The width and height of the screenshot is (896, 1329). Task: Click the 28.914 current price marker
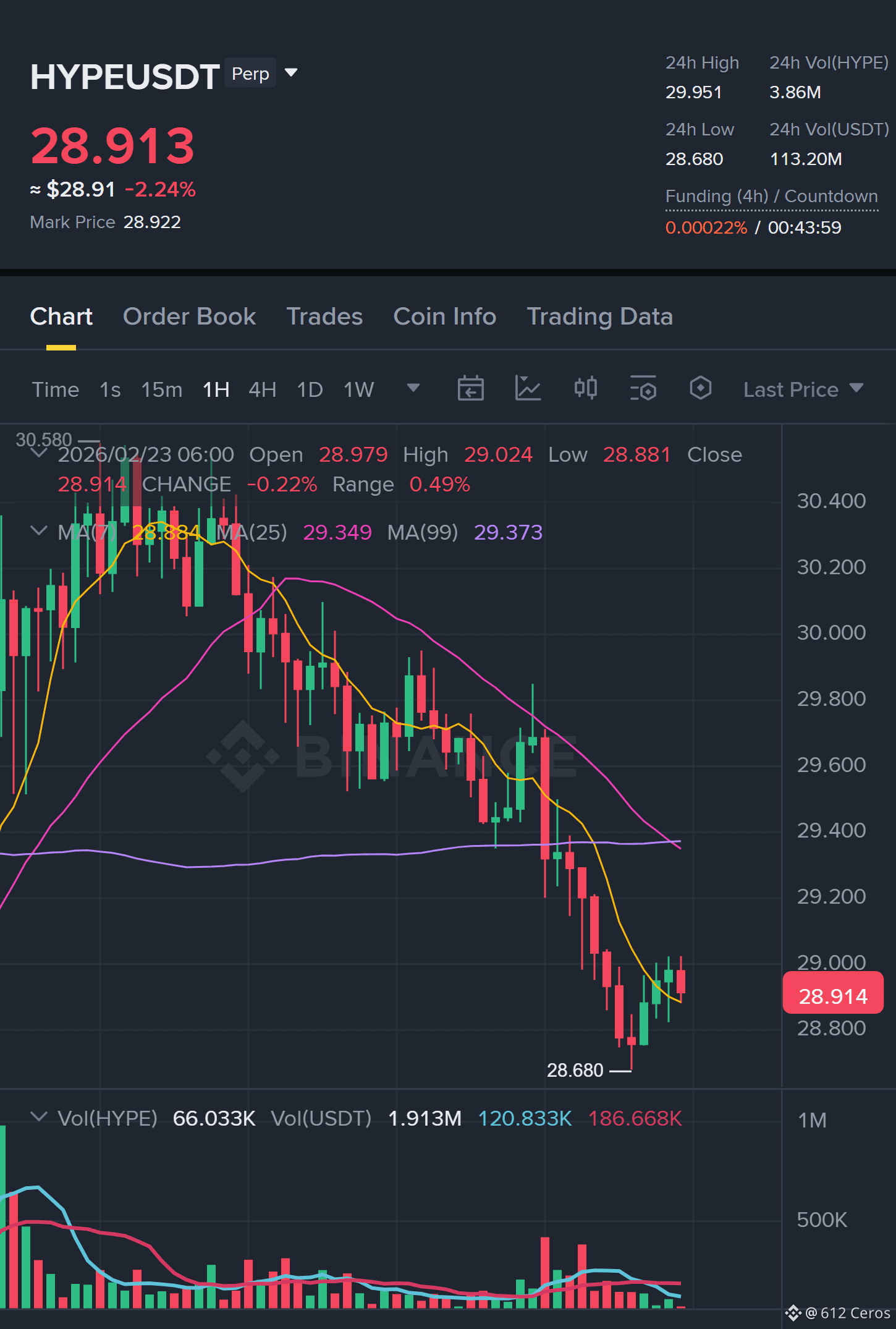832,993
